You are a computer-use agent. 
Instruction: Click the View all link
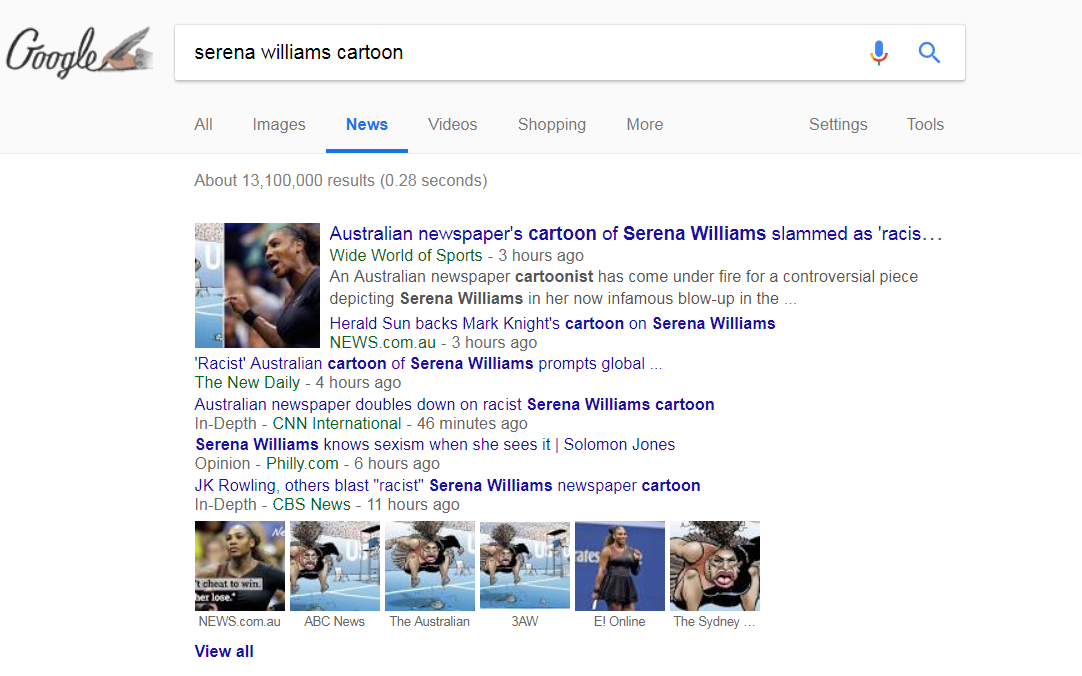point(224,652)
